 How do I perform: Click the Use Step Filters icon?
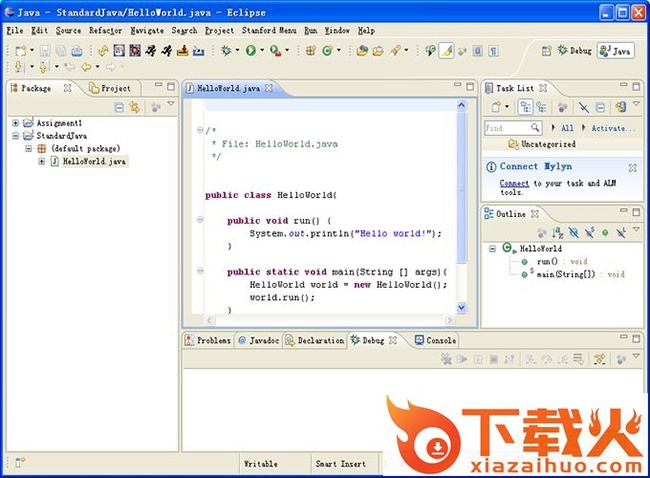[x=599, y=359]
